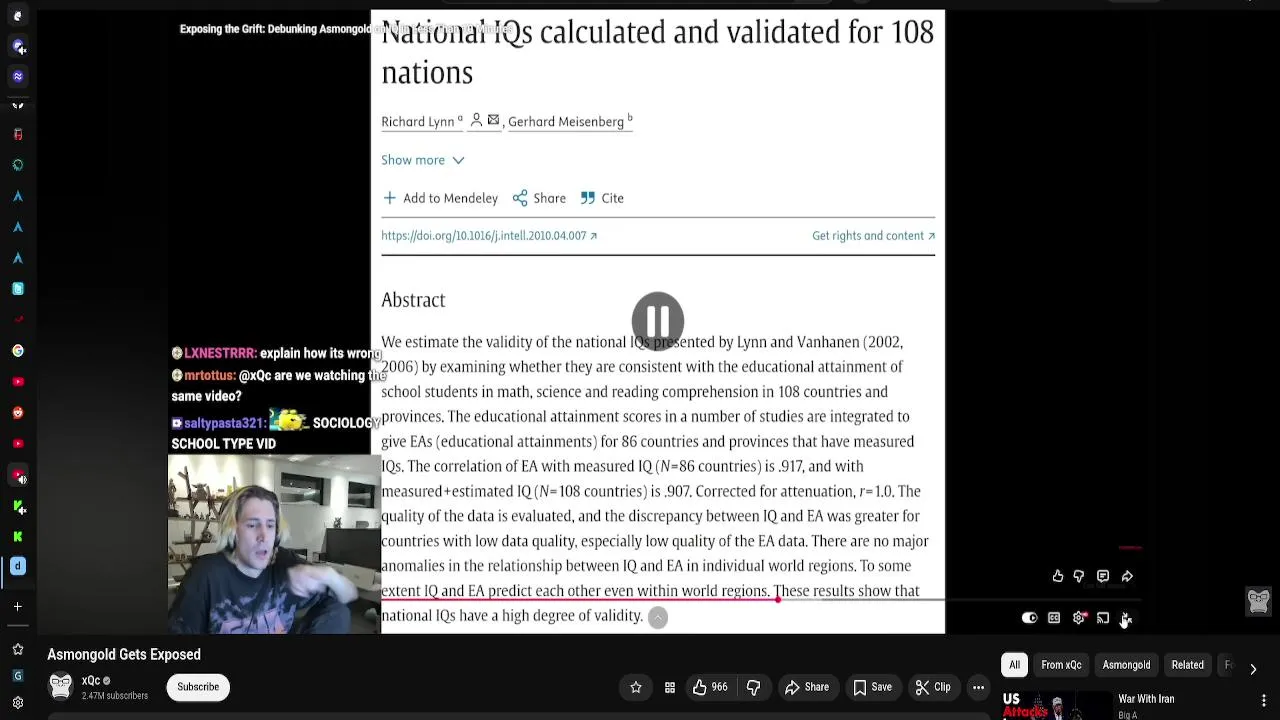Open comments icon in player overlay
The height and width of the screenshot is (720, 1280).
coord(1103,576)
